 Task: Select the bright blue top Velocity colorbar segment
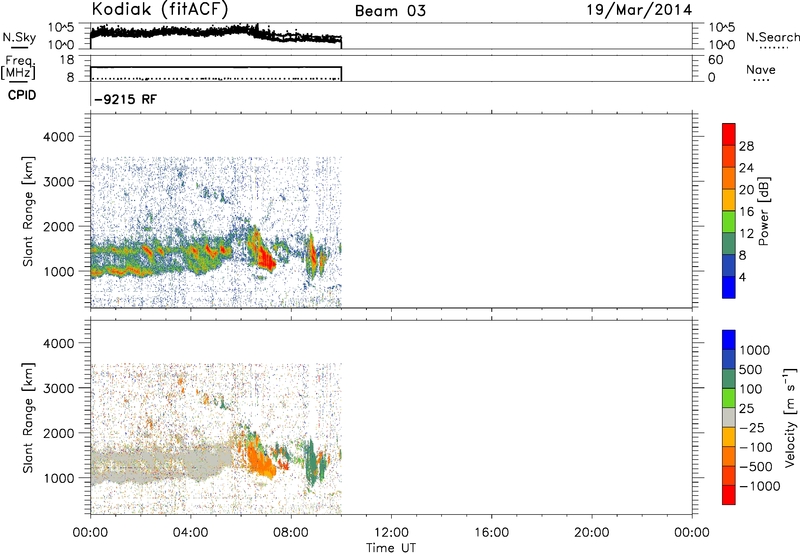[729, 340]
